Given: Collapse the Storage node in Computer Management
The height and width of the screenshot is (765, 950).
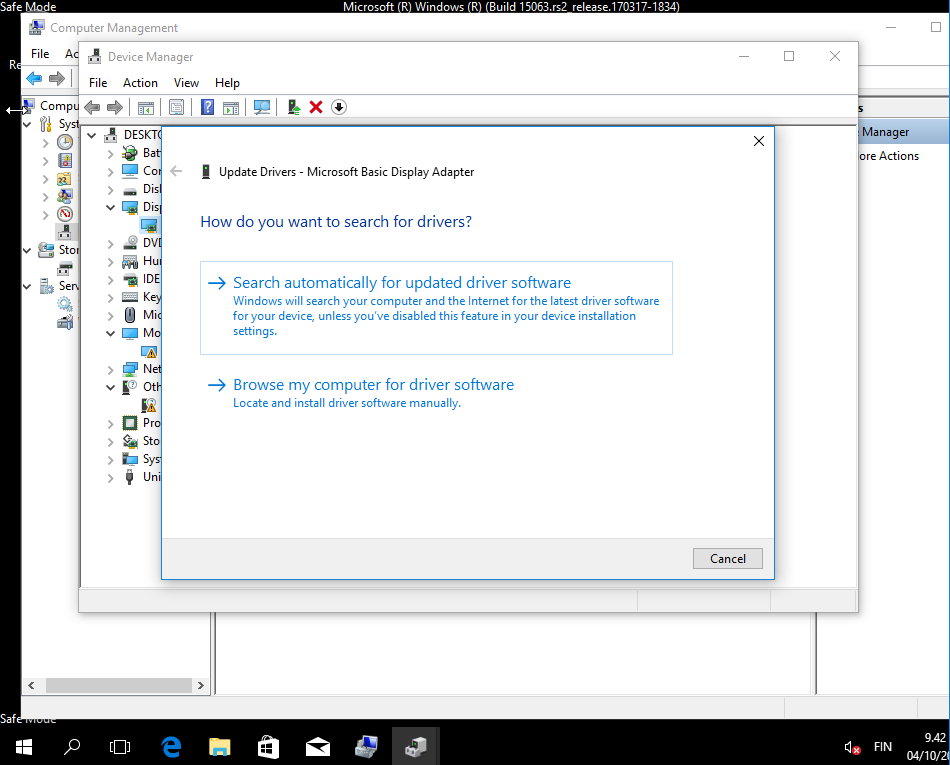Looking at the screenshot, I should click(27, 250).
